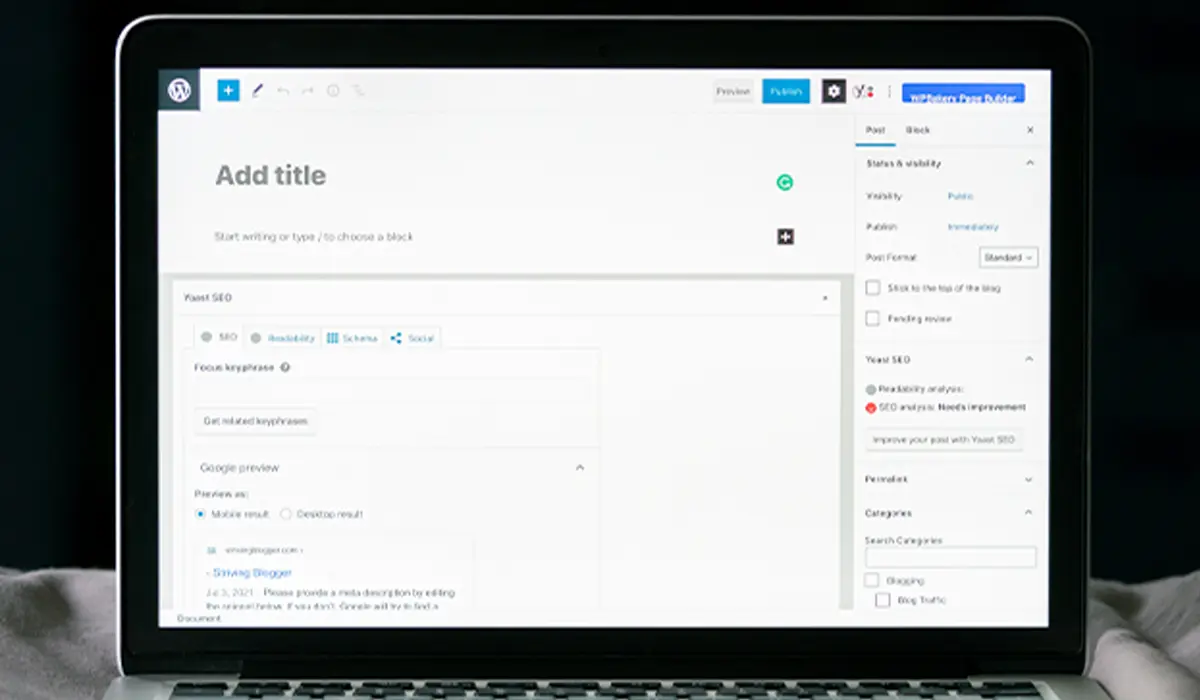Open the List View icon
The image size is (1200, 700).
(x=358, y=91)
